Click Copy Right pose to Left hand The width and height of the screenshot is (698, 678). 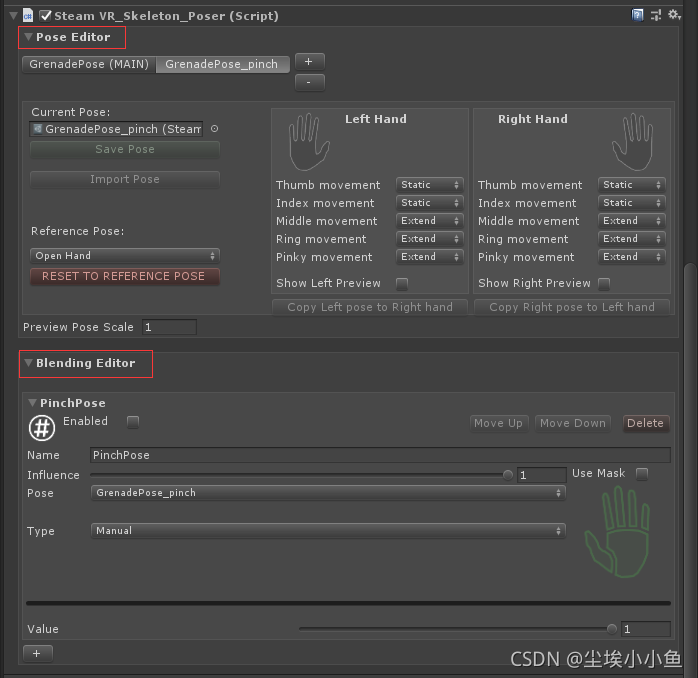pos(572,307)
